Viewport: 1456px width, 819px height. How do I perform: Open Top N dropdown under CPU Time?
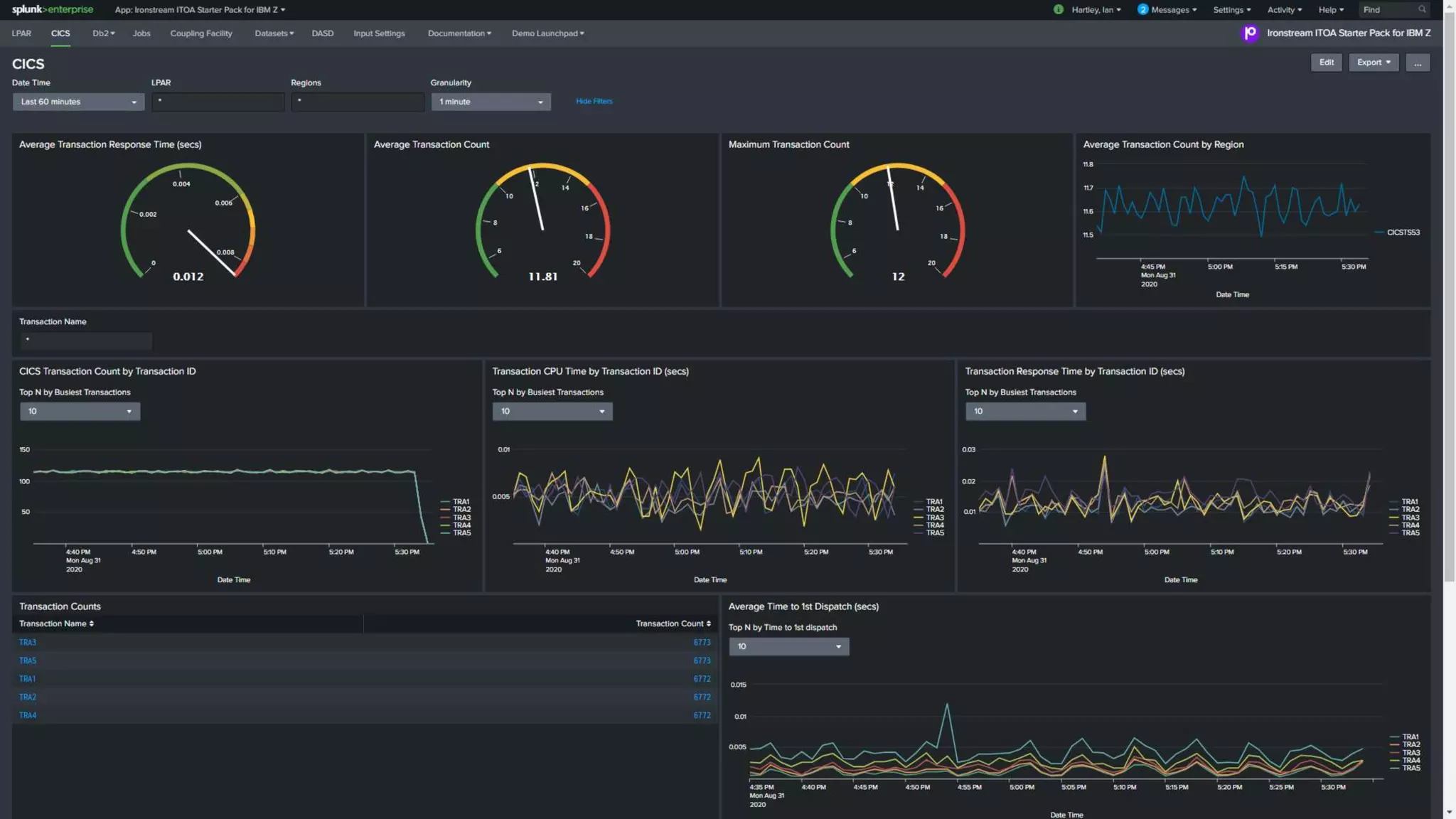(x=552, y=411)
